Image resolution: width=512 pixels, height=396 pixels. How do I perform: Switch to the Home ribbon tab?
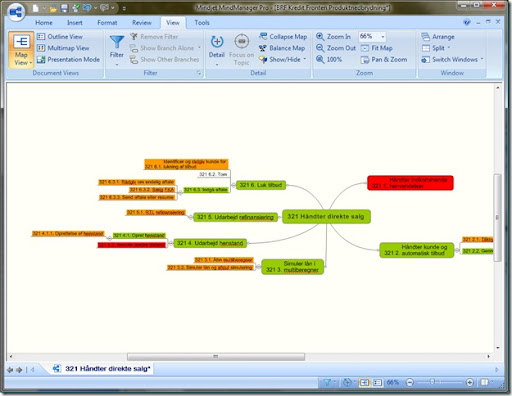pyautogui.click(x=44, y=23)
